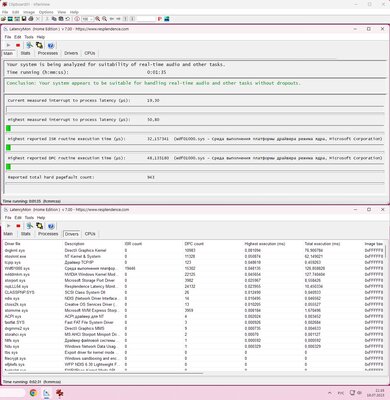
Task: Click the drivers list vertical scrollbar
Action: [386, 307]
